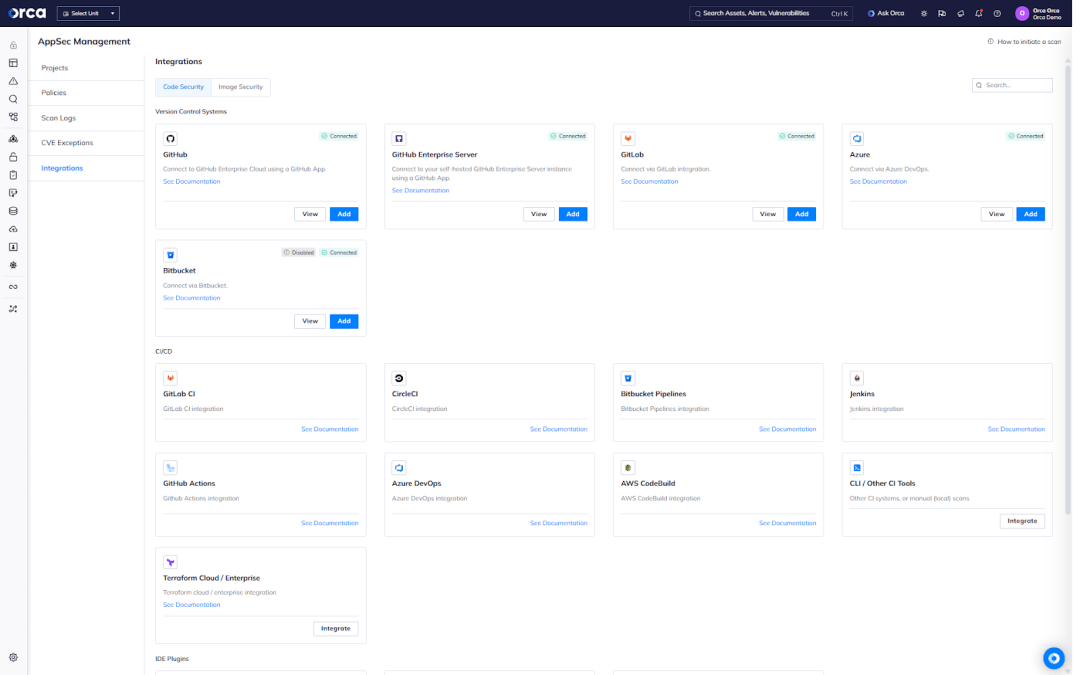Open the Alerts page from the left sidebar
Image resolution: width=1080 pixels, height=675 pixels.
pyautogui.click(x=12, y=81)
